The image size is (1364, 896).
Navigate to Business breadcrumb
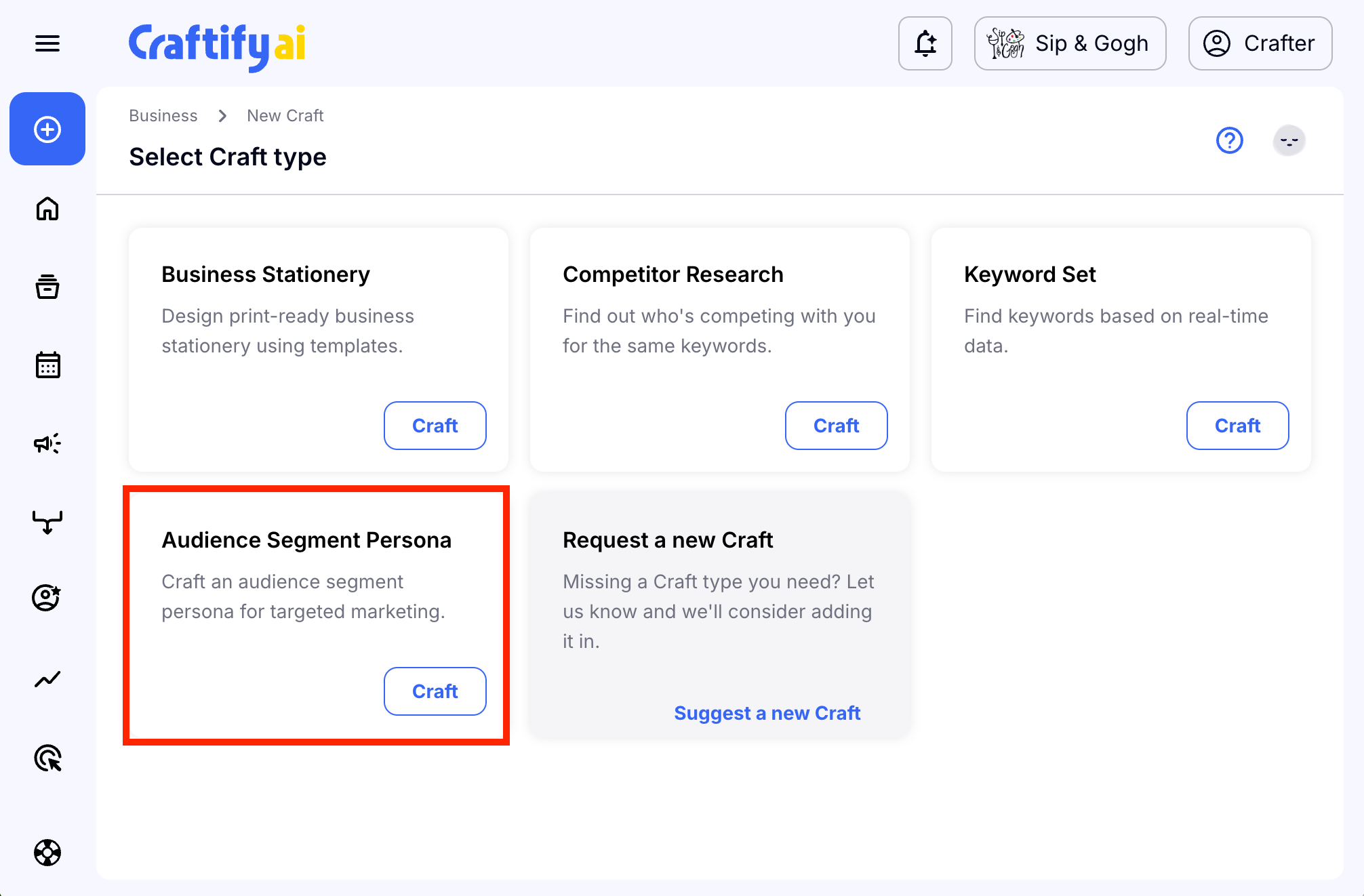[163, 116]
